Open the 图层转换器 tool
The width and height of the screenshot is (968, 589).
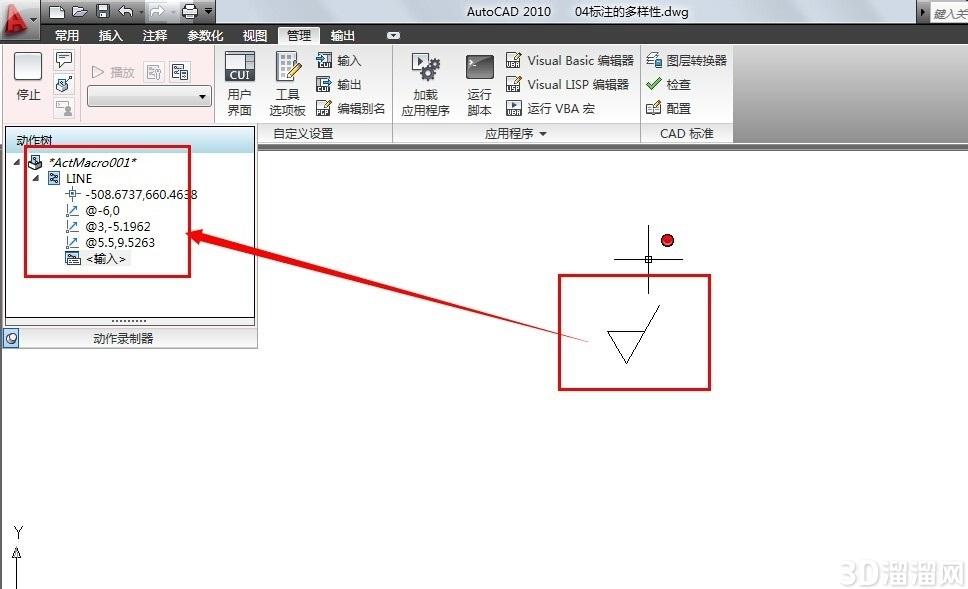(686, 61)
